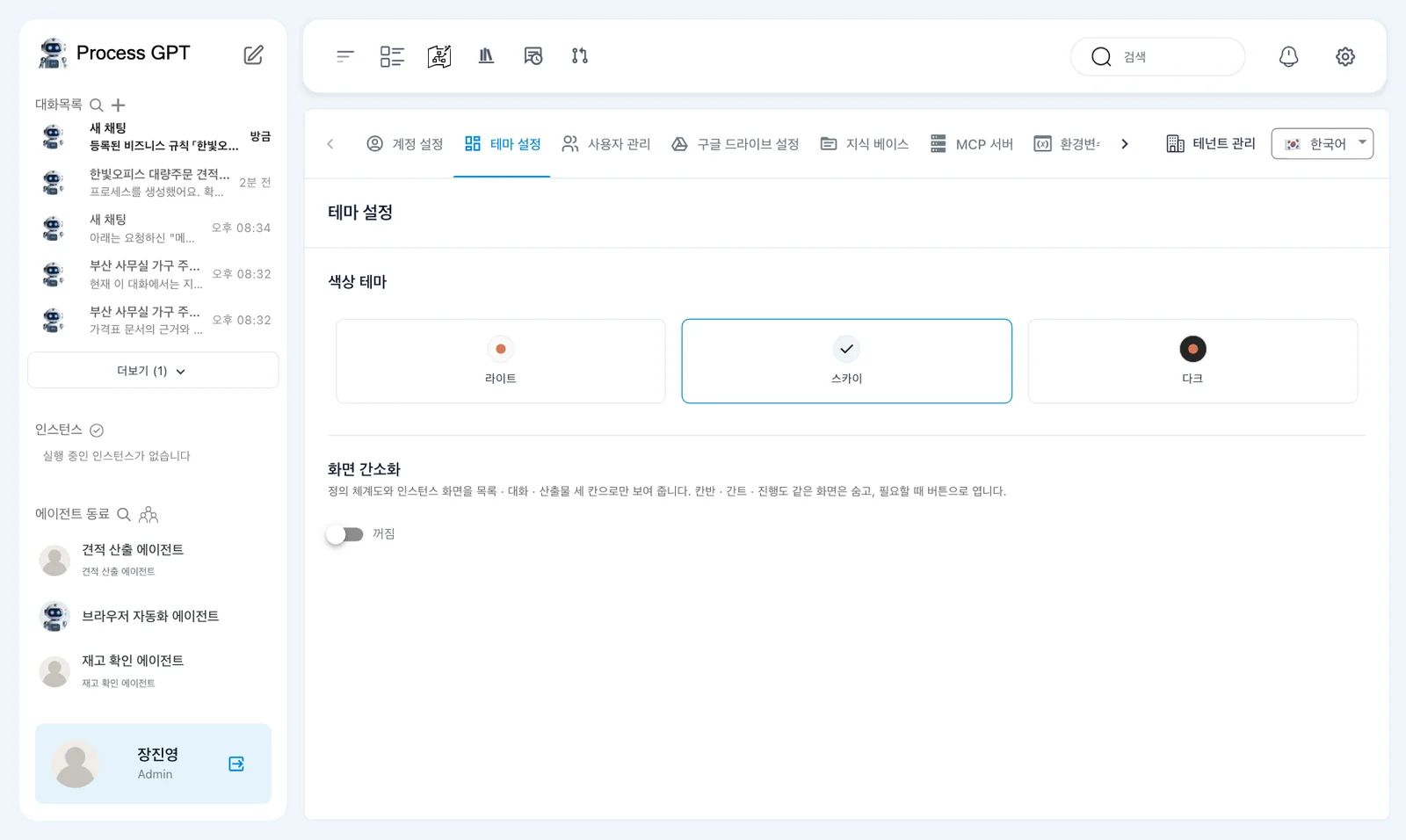Click the 검색 search field
Screen dimensions: 1406x840
tap(1157, 57)
